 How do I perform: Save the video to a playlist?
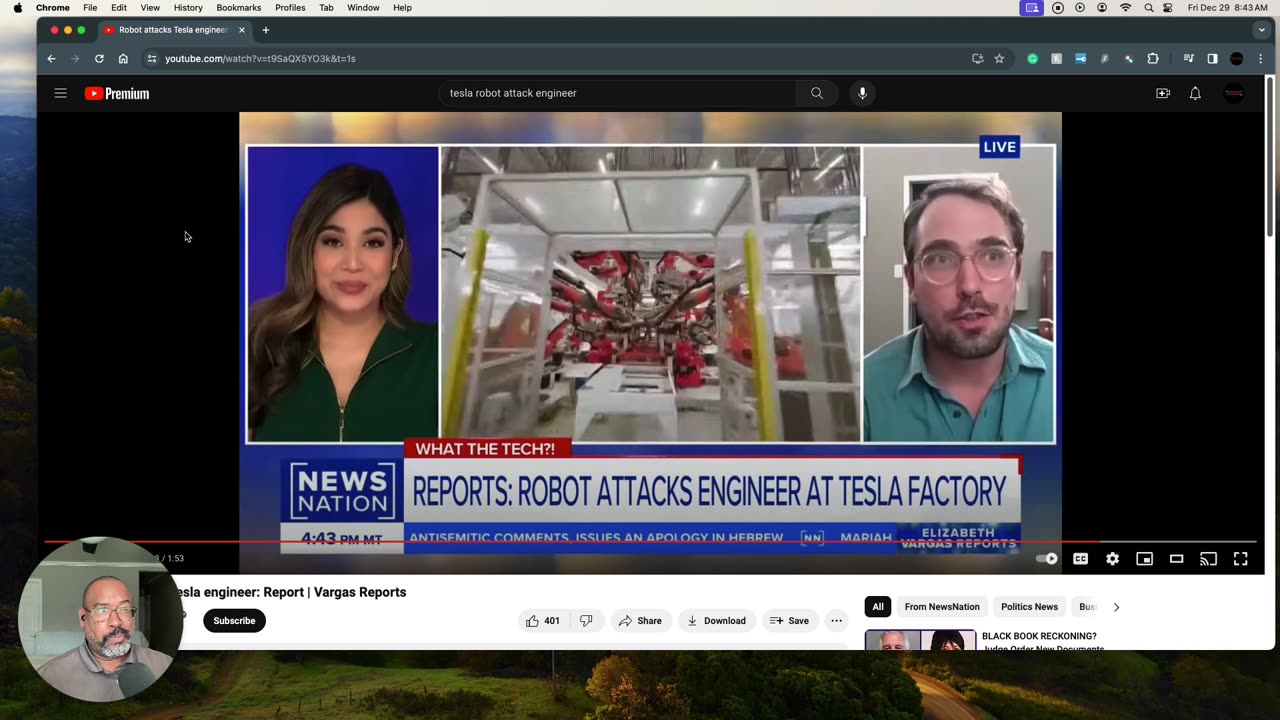(789, 621)
